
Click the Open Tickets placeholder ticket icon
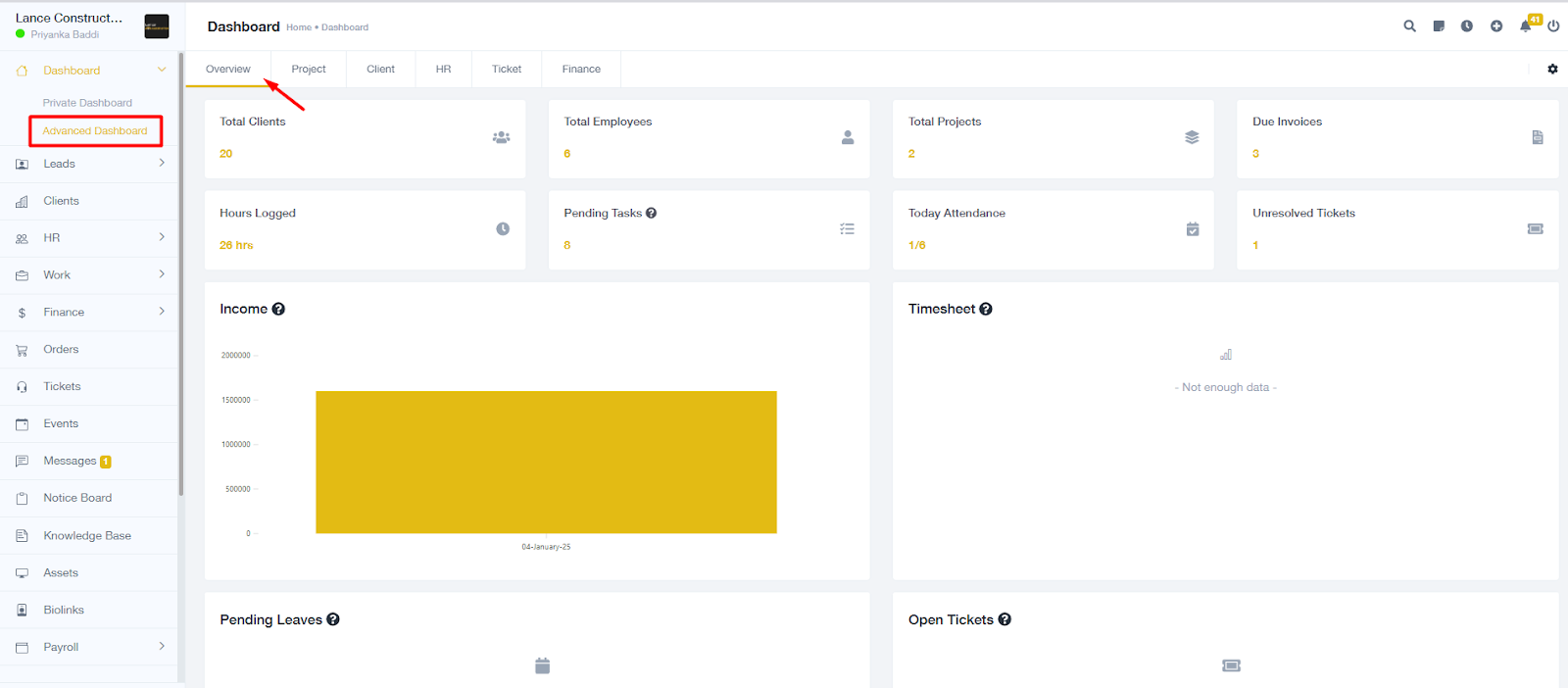(x=1232, y=665)
